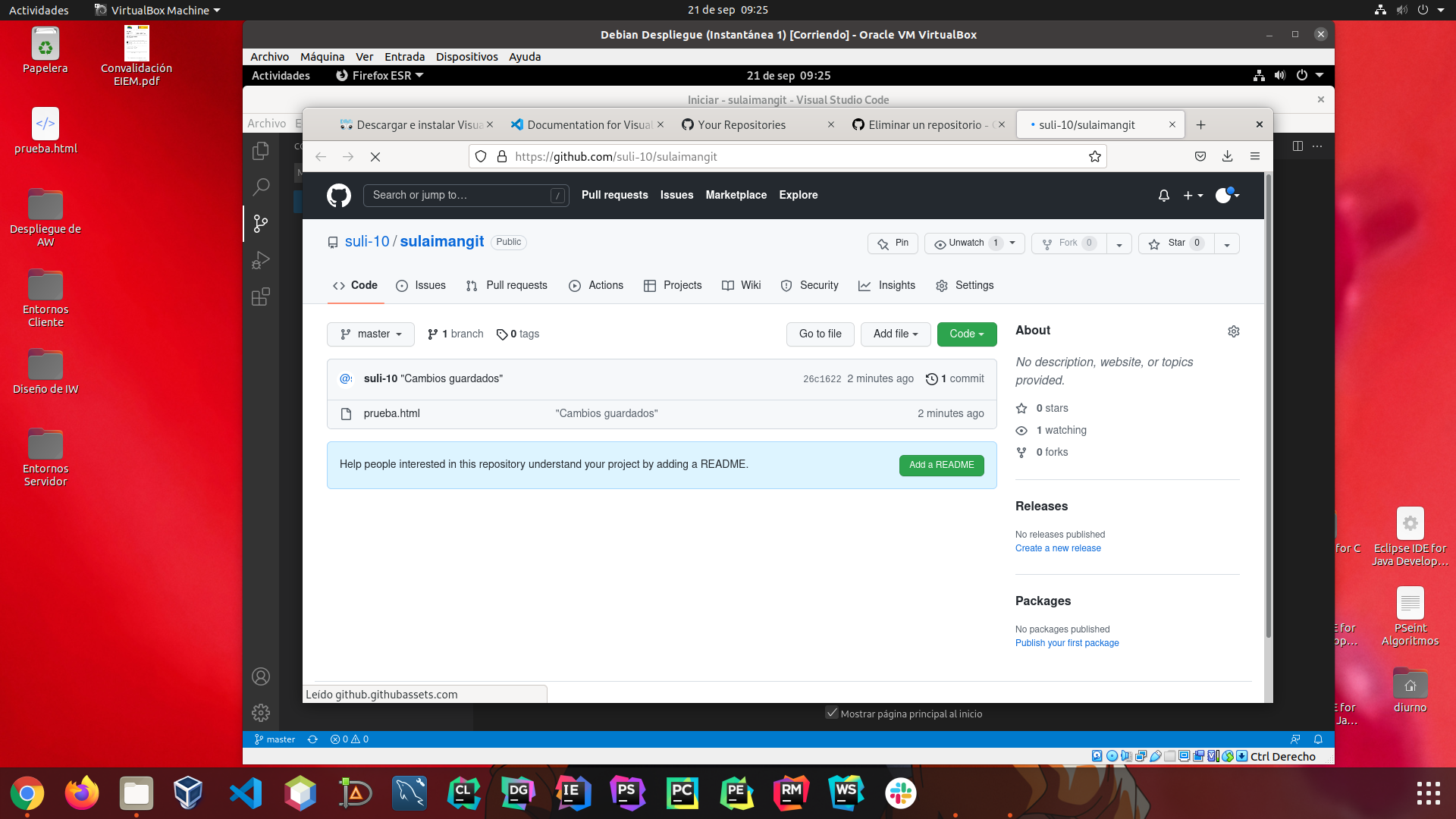Screen dimensions: 1456x819
Task: Open the GitHub home logo
Action: click(338, 196)
